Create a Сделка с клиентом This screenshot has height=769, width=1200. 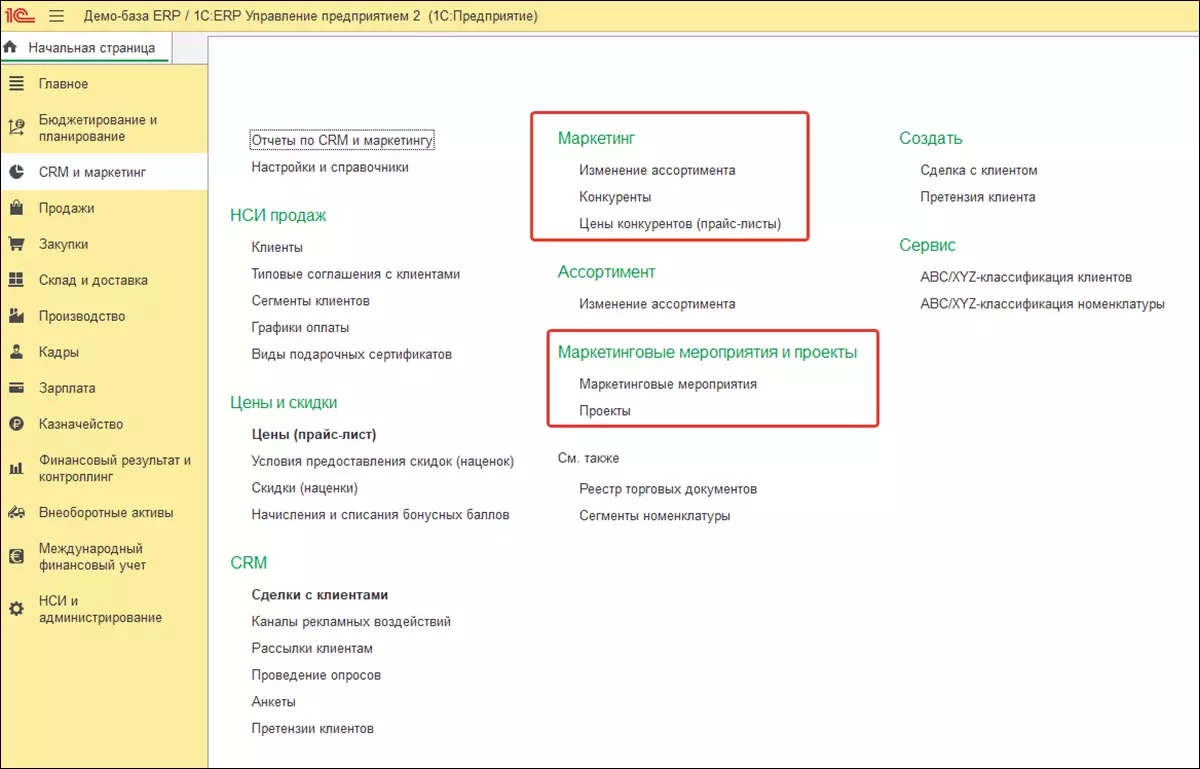[x=979, y=170]
